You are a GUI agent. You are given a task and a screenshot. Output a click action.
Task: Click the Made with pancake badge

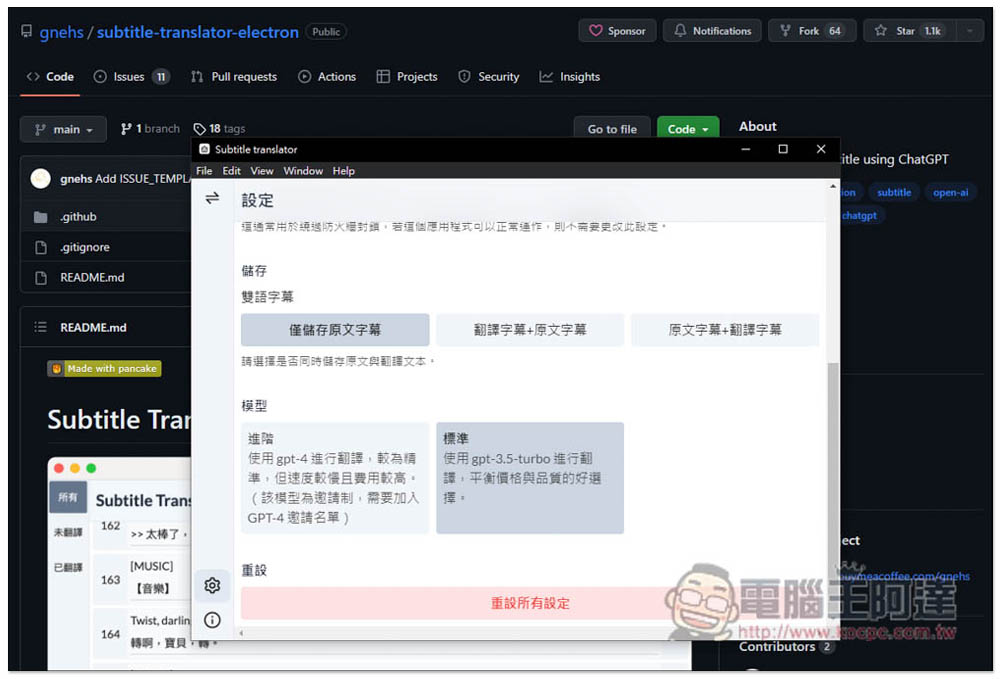coord(105,369)
